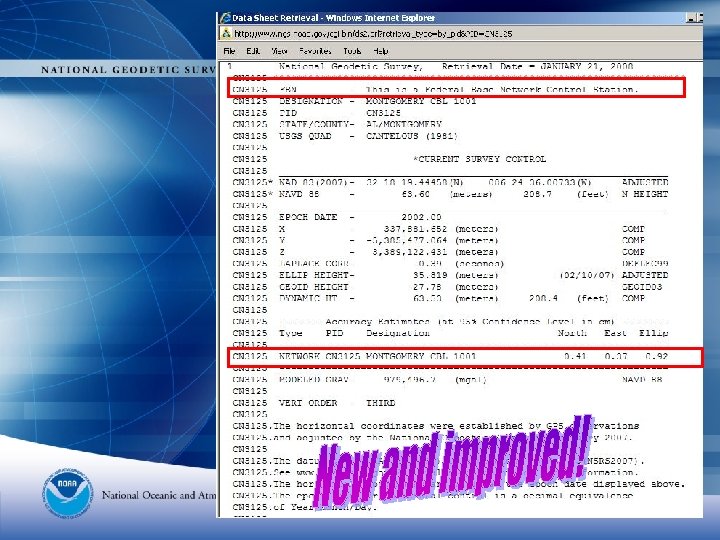Viewport: 720px width, 540px height.
Task: Click 'National Oceanic and Atm' text by logo
Action: [x=159, y=495]
